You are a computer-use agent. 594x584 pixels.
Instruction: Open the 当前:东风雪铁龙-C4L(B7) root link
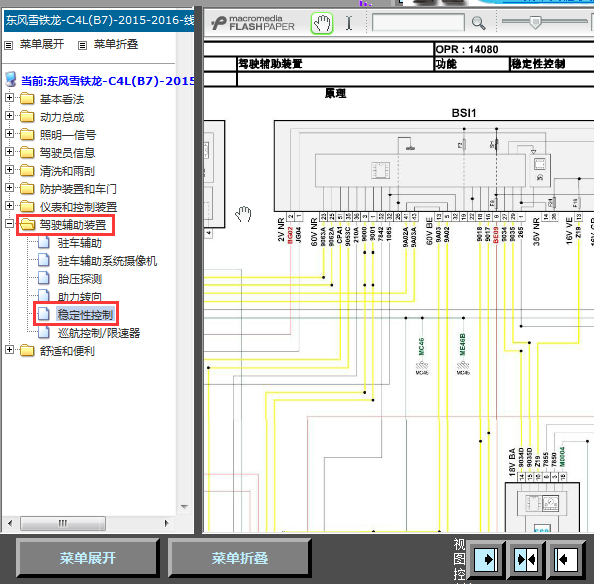[108, 81]
